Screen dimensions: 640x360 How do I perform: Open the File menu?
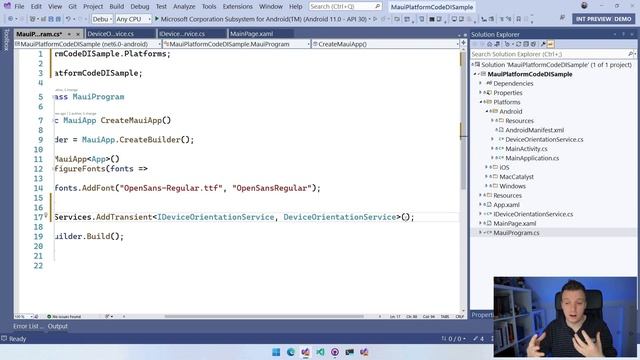click(x=19, y=7)
